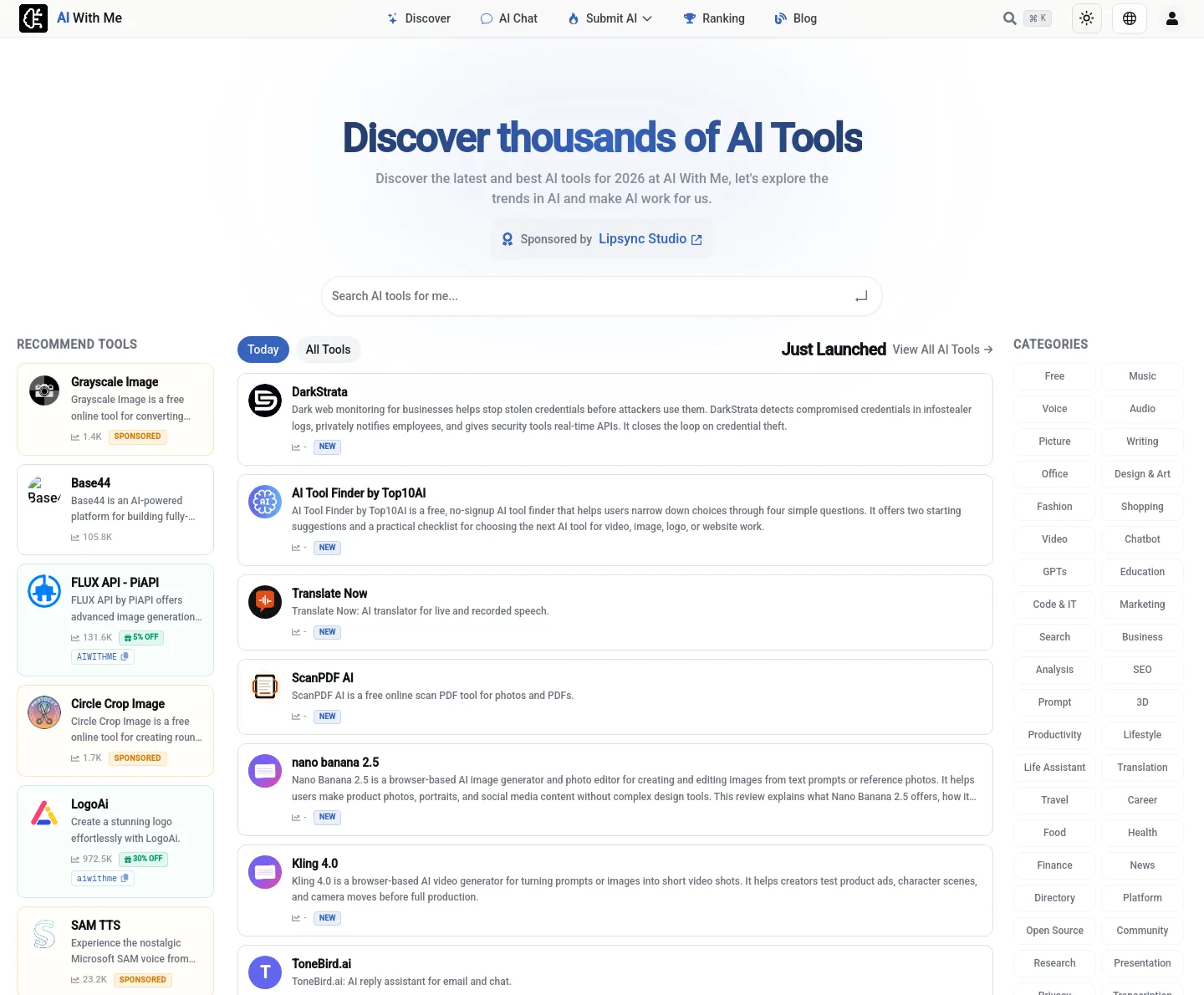This screenshot has height=995, width=1204.
Task: Click the NEW badge under Kling 4.0
Action: pos(327,918)
